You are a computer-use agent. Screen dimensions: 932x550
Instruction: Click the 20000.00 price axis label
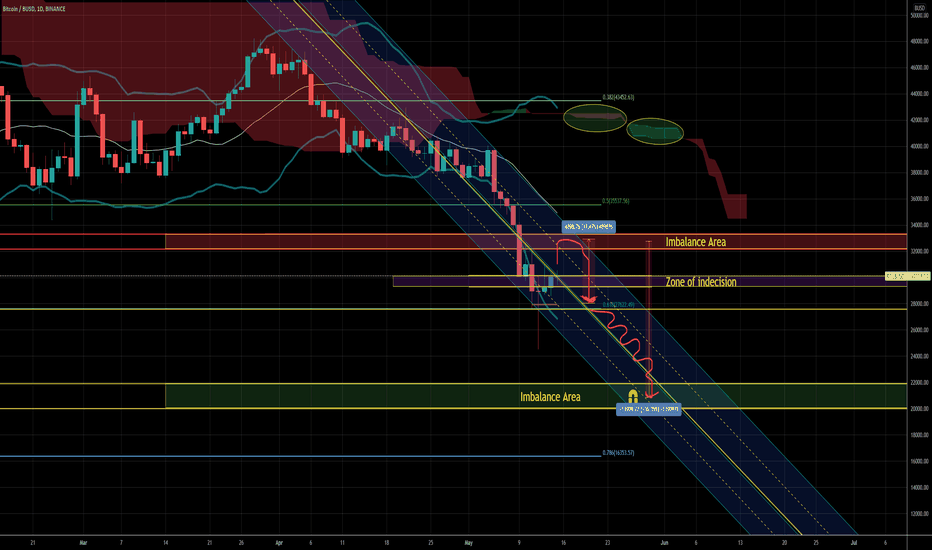point(919,408)
